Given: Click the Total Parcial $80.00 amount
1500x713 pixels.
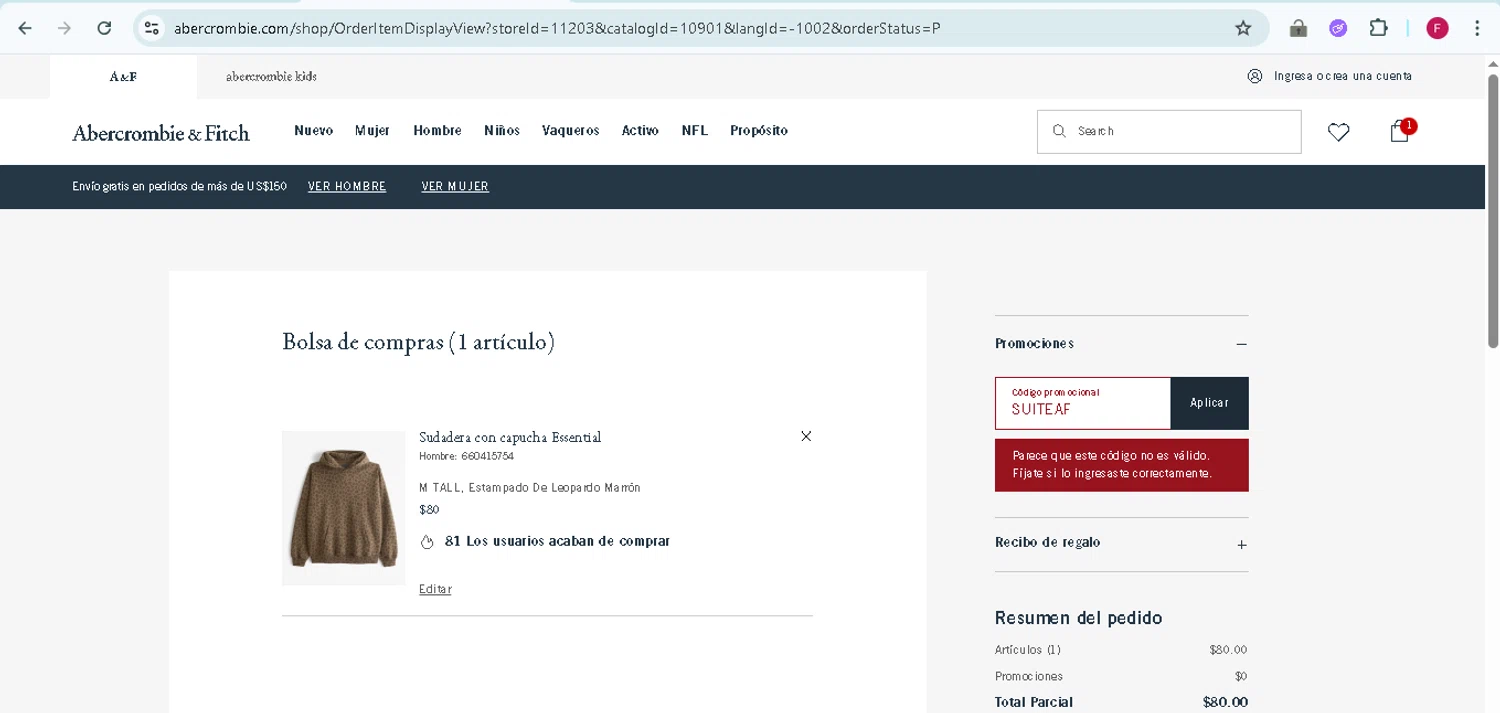Looking at the screenshot, I should 1225,702.
